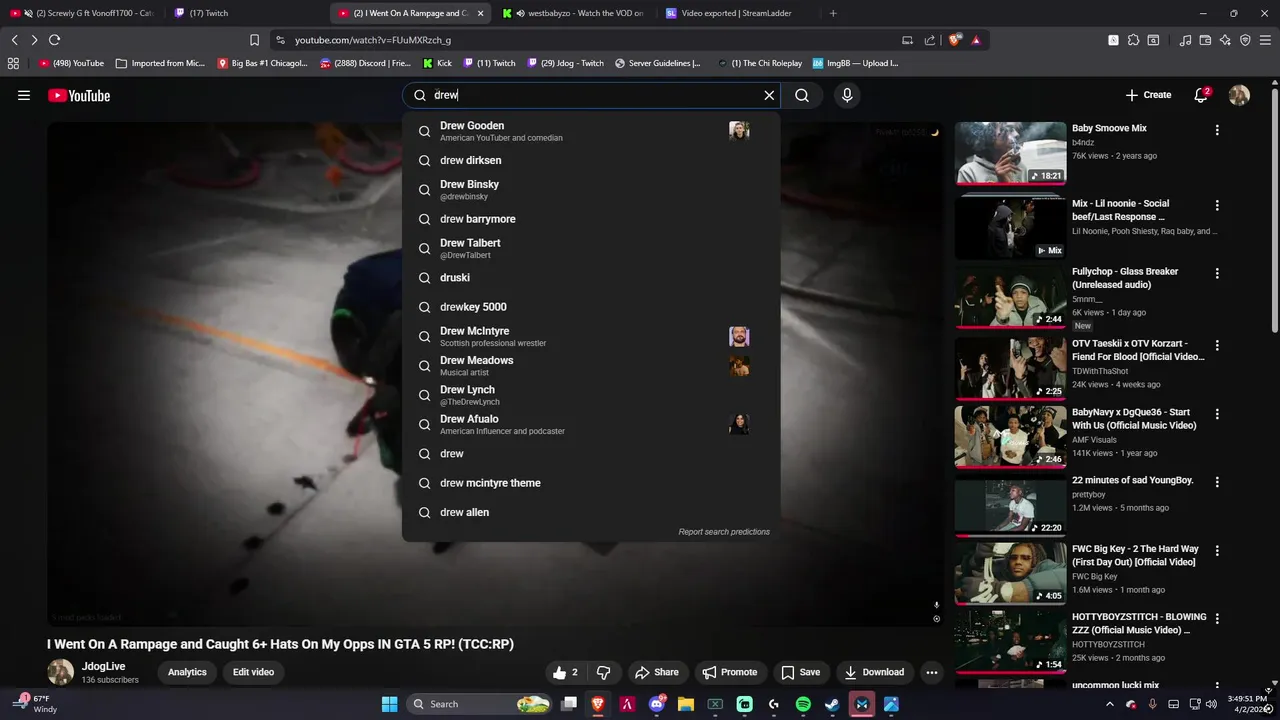The width and height of the screenshot is (1280, 720).
Task: Submit search with the magnifier button
Action: click(802, 95)
